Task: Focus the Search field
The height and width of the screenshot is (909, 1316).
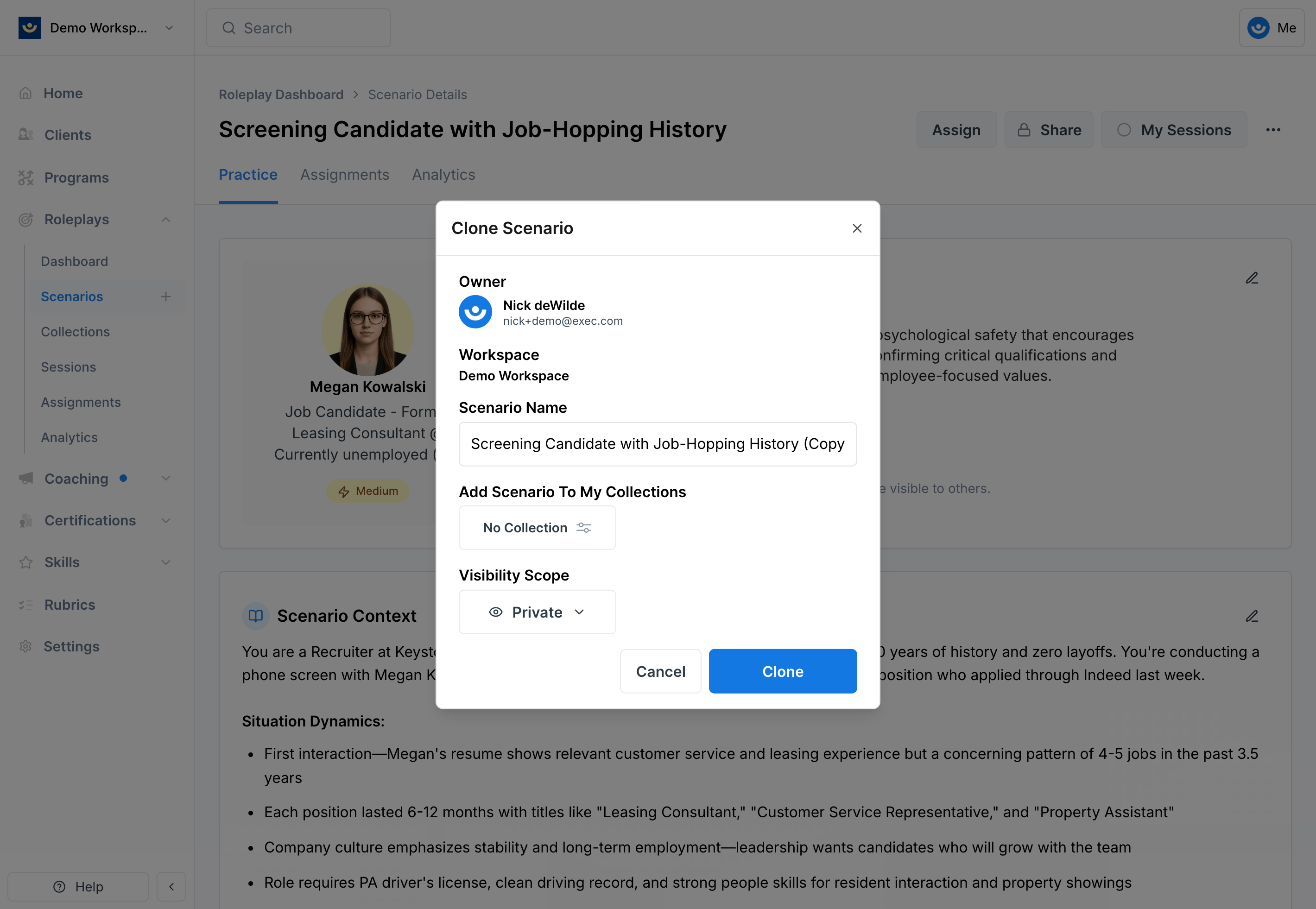Action: click(298, 28)
